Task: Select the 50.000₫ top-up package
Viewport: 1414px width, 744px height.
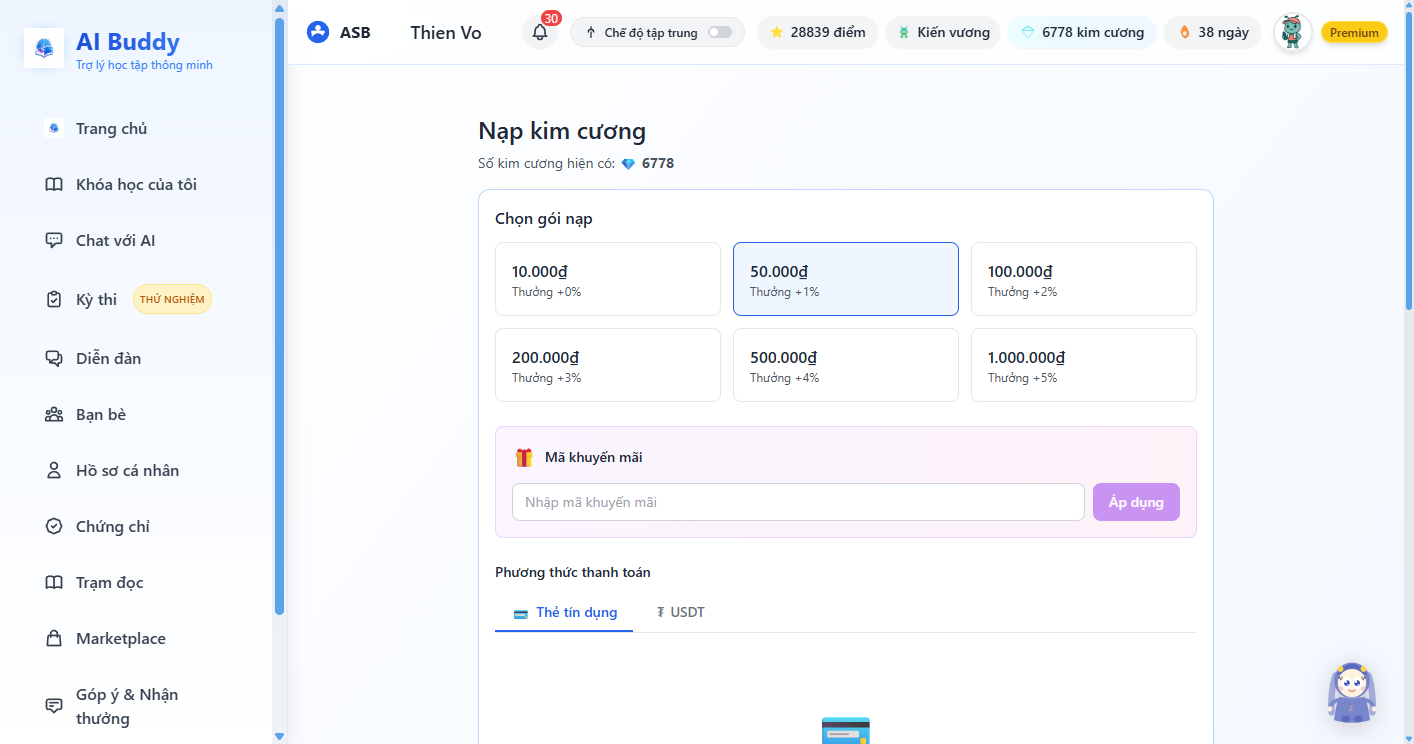Action: pos(846,279)
